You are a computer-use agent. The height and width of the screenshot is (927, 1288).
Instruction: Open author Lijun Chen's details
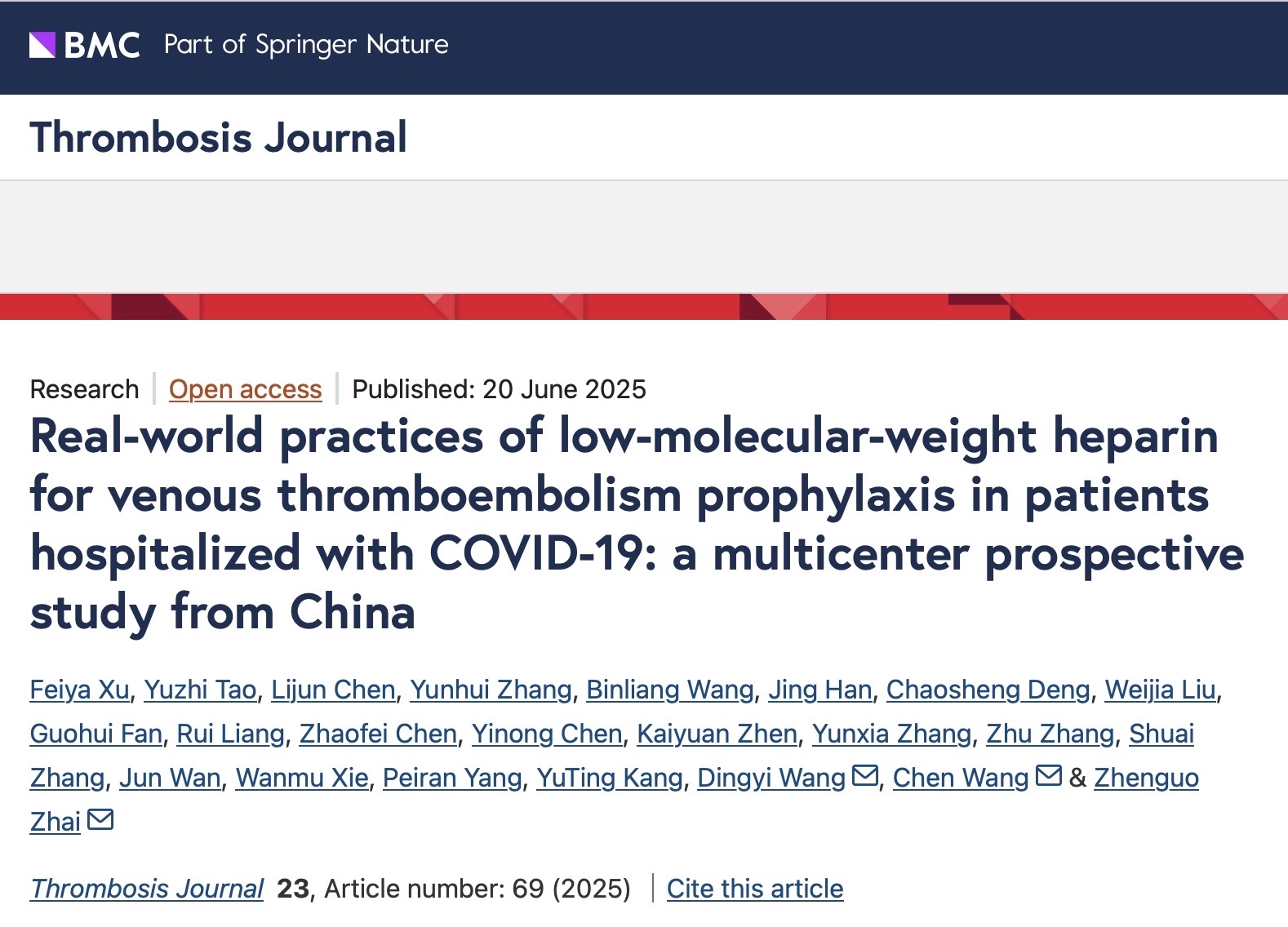[x=333, y=690]
